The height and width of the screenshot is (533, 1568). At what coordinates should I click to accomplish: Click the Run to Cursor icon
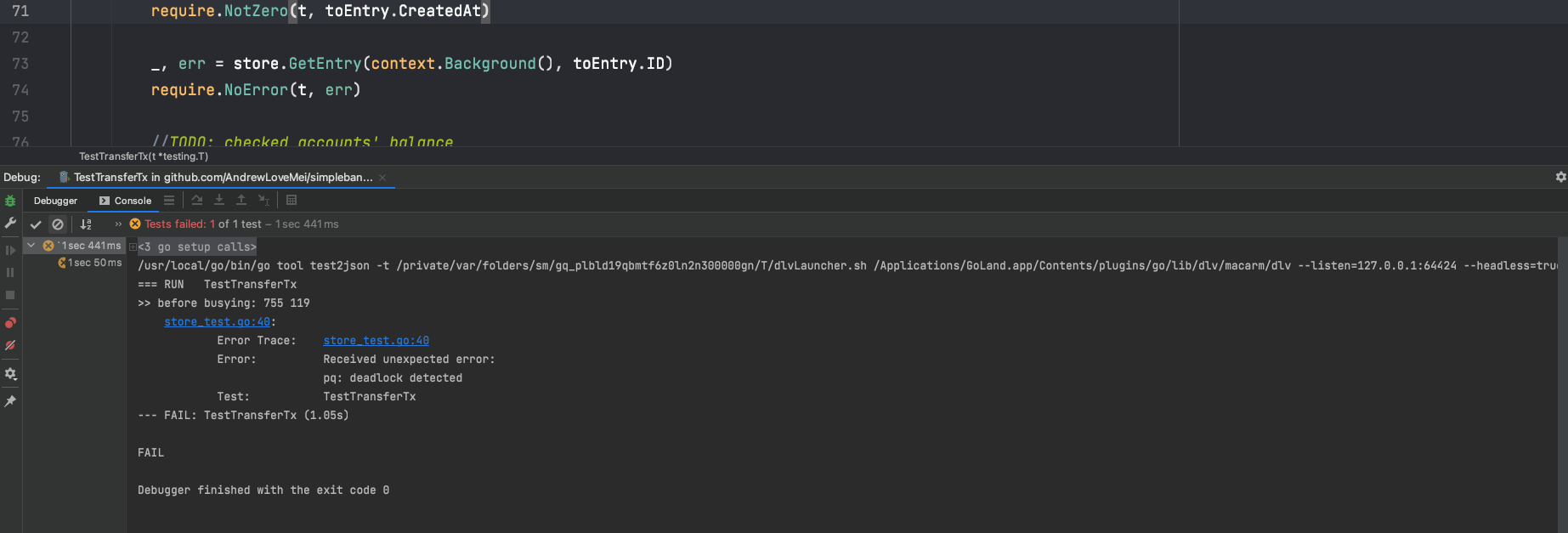coord(263,201)
